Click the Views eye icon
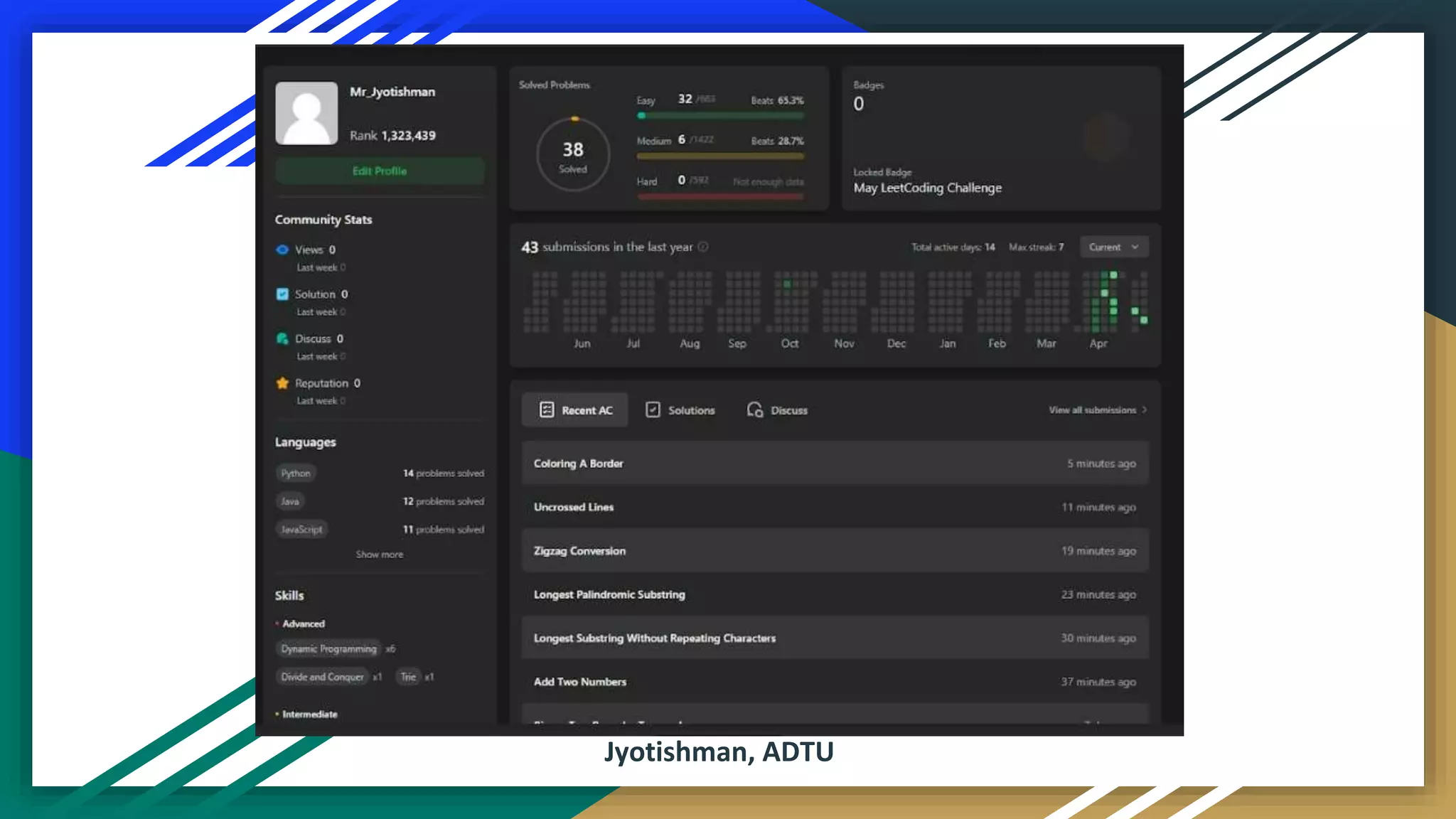Viewport: 1456px width, 819px height. 282,250
